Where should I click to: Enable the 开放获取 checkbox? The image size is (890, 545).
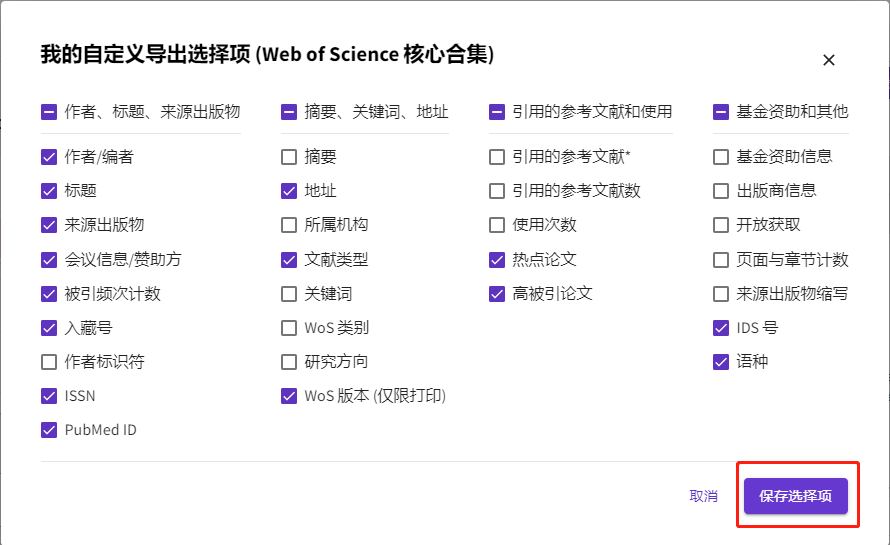click(x=721, y=225)
